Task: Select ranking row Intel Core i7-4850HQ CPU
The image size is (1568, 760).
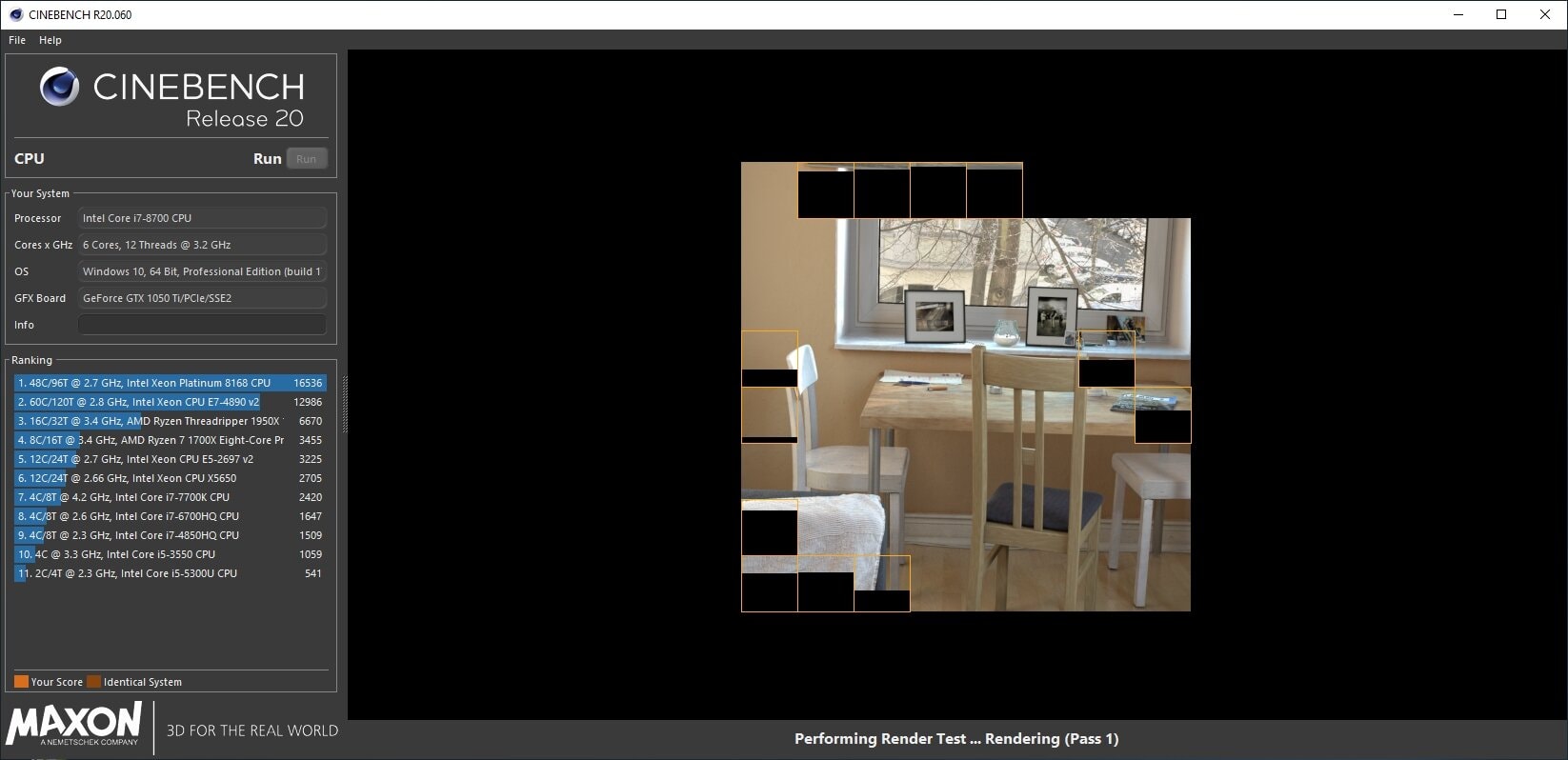Action: (x=170, y=535)
